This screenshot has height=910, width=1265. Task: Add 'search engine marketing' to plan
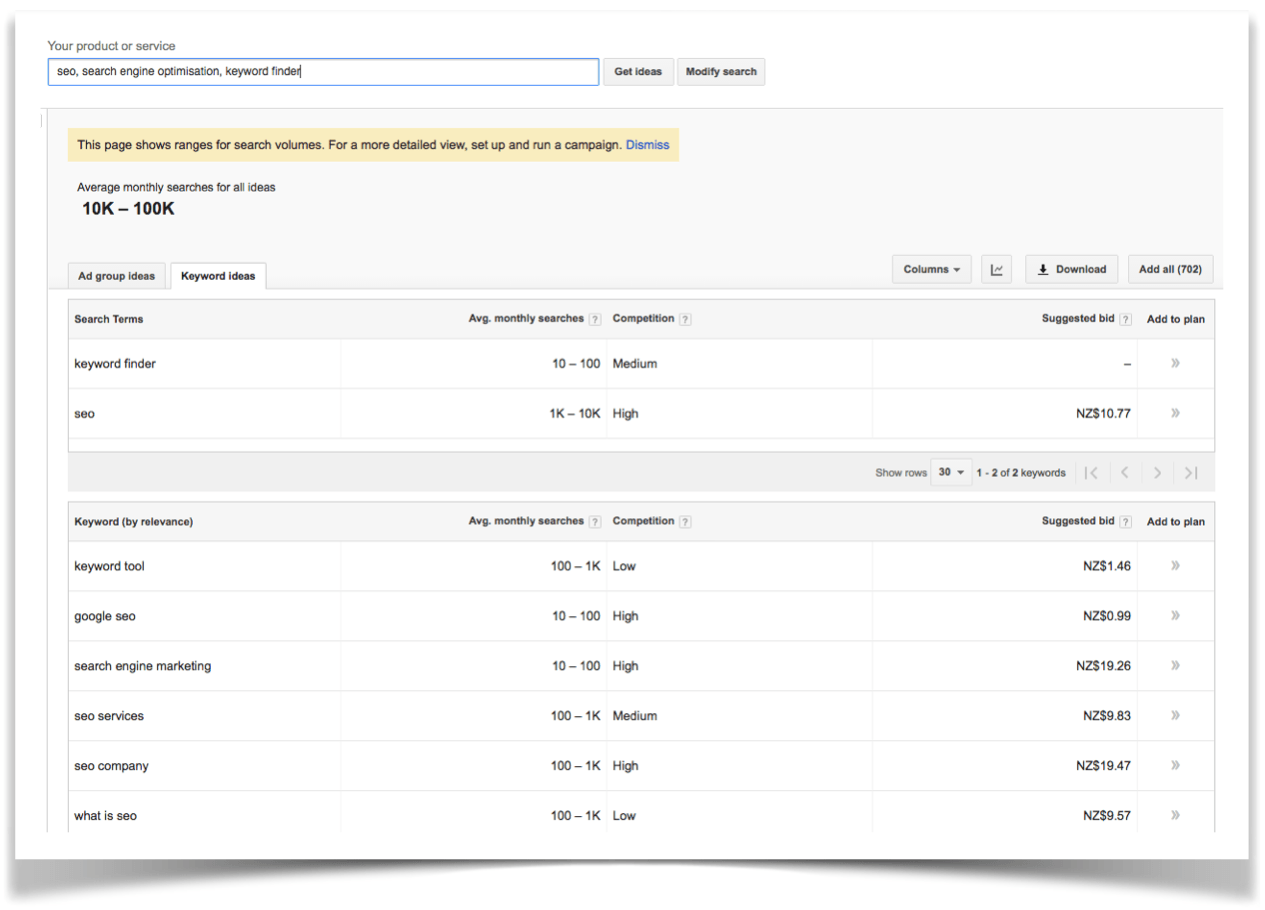[1175, 666]
